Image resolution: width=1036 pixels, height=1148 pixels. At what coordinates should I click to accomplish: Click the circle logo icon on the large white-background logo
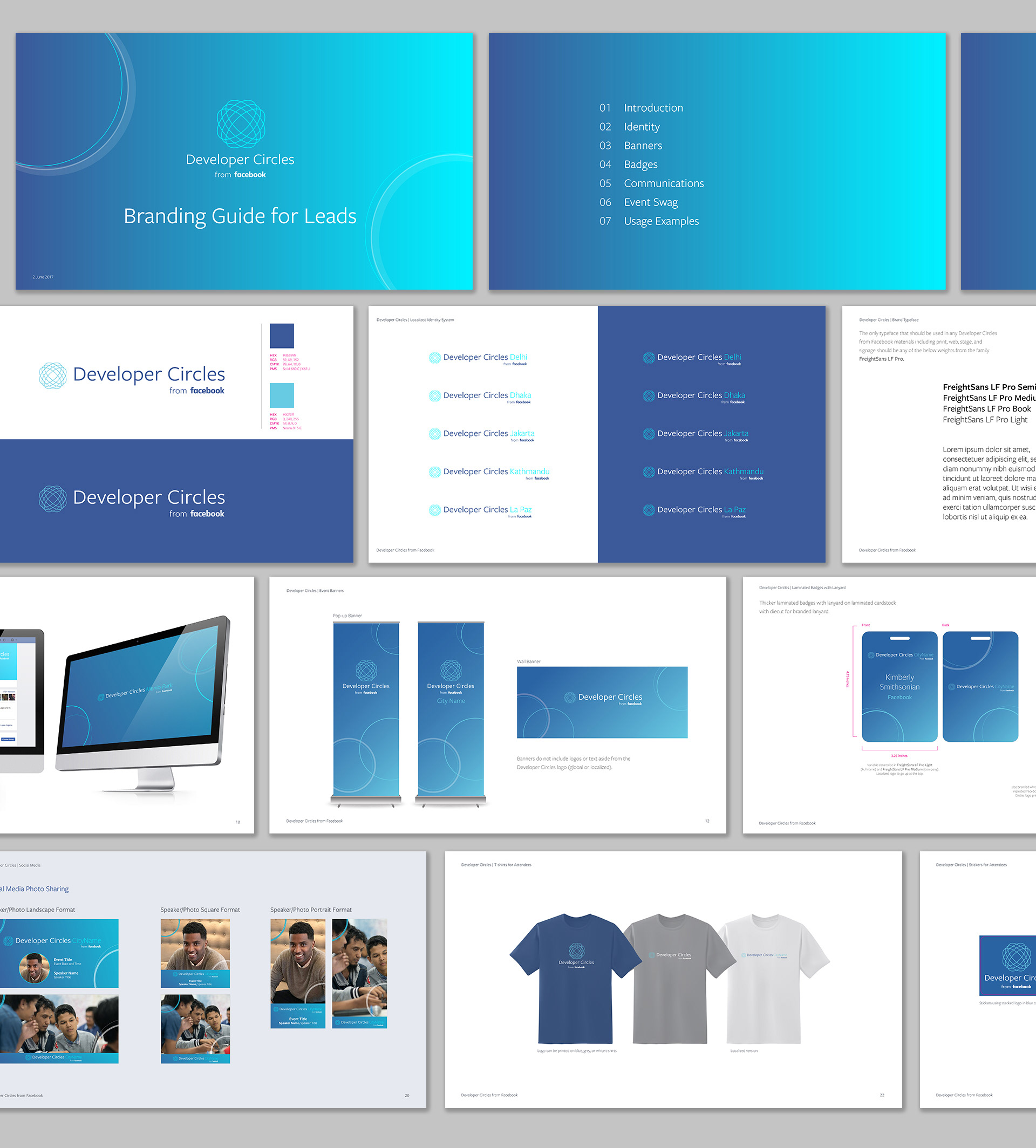point(53,375)
